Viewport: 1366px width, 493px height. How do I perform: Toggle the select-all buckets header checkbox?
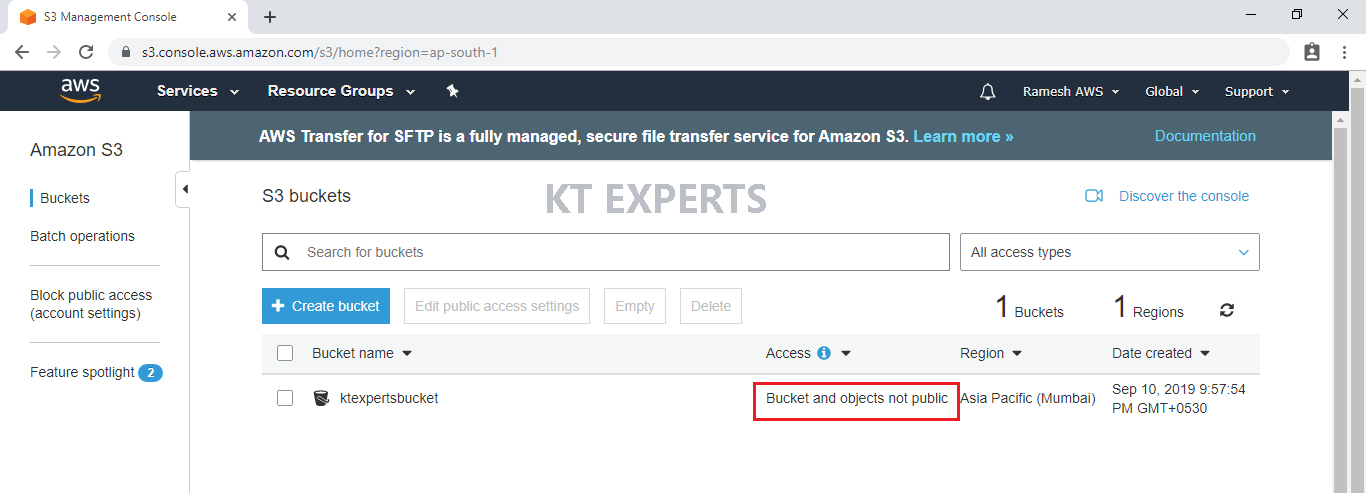pos(285,353)
